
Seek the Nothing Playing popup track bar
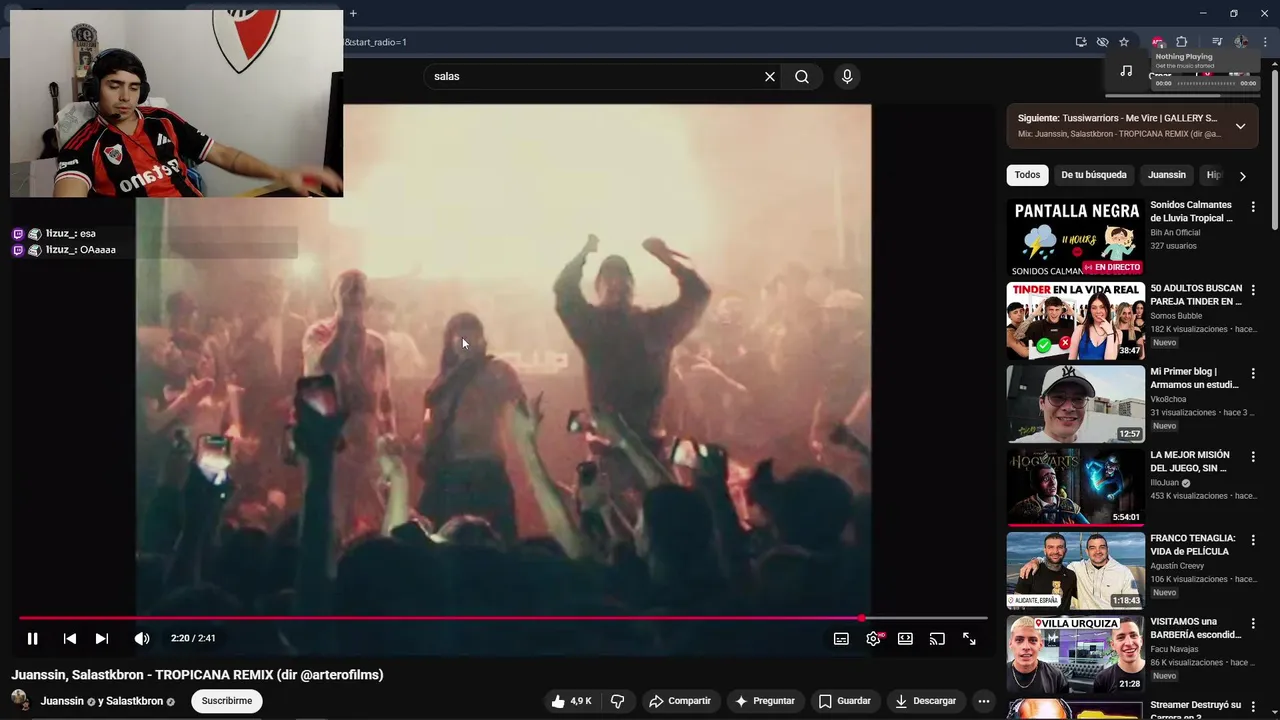click(x=1205, y=83)
